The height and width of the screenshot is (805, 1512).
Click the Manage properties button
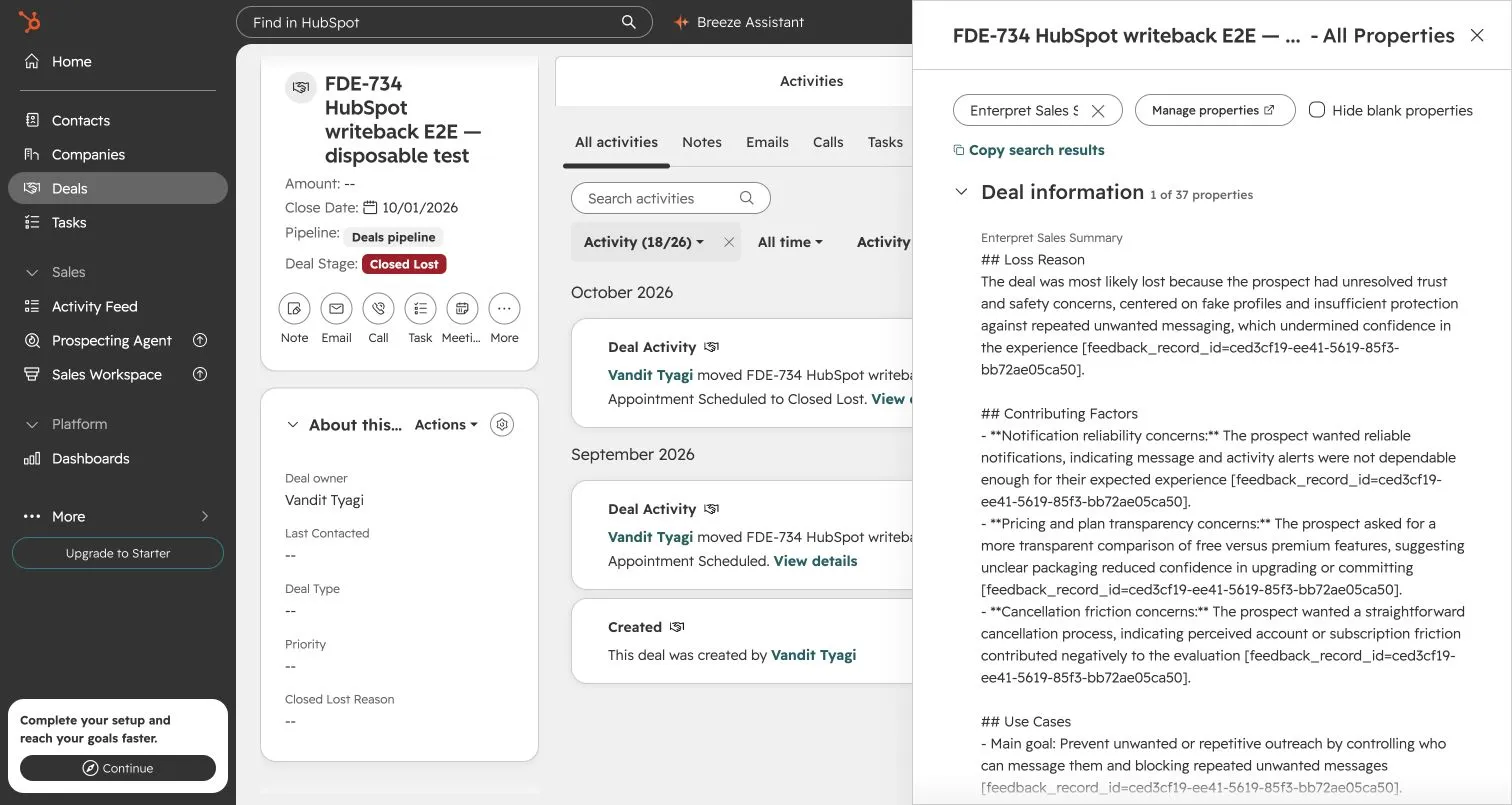[1215, 110]
